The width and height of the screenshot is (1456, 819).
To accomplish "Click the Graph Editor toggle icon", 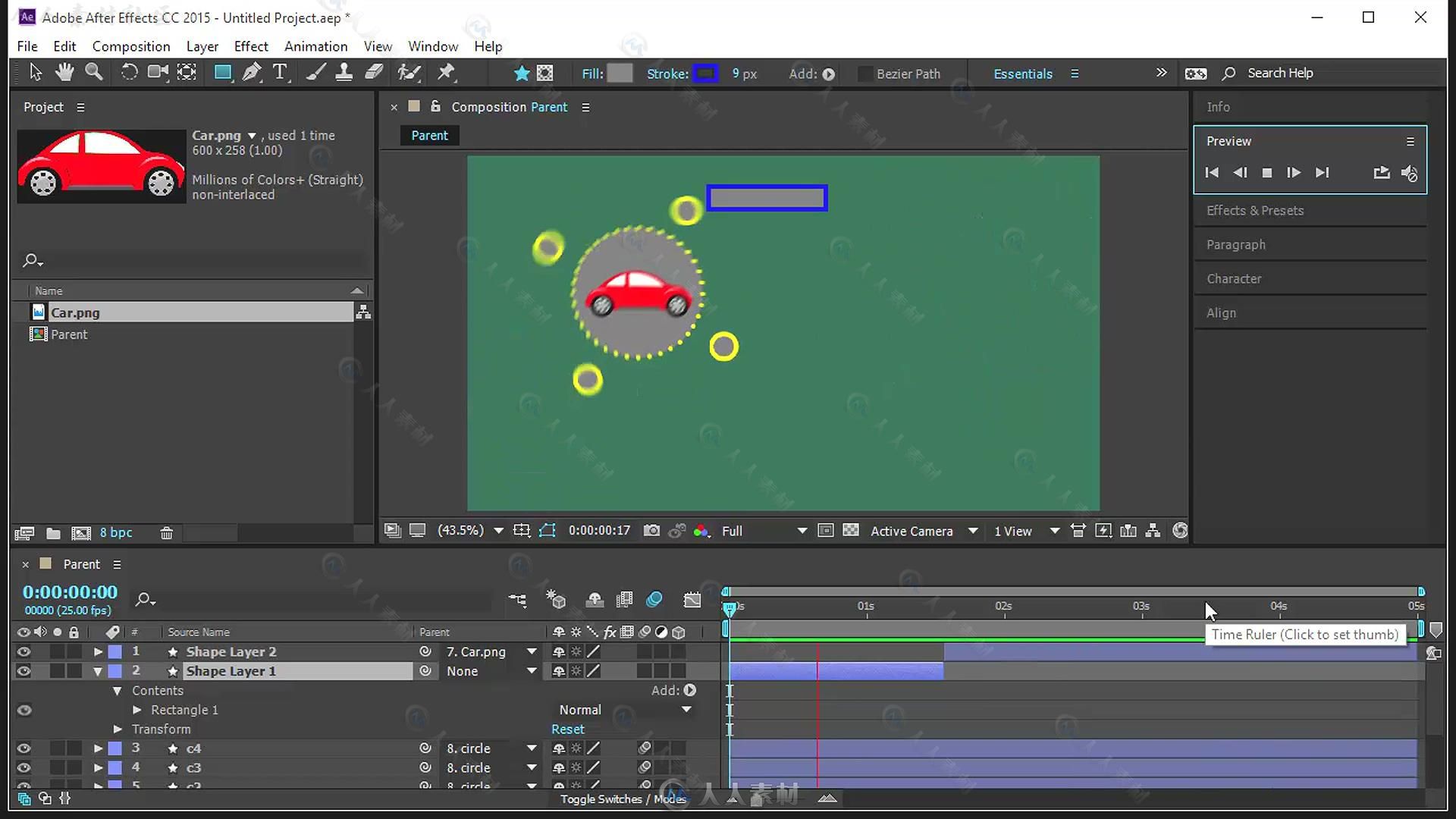I will click(693, 600).
